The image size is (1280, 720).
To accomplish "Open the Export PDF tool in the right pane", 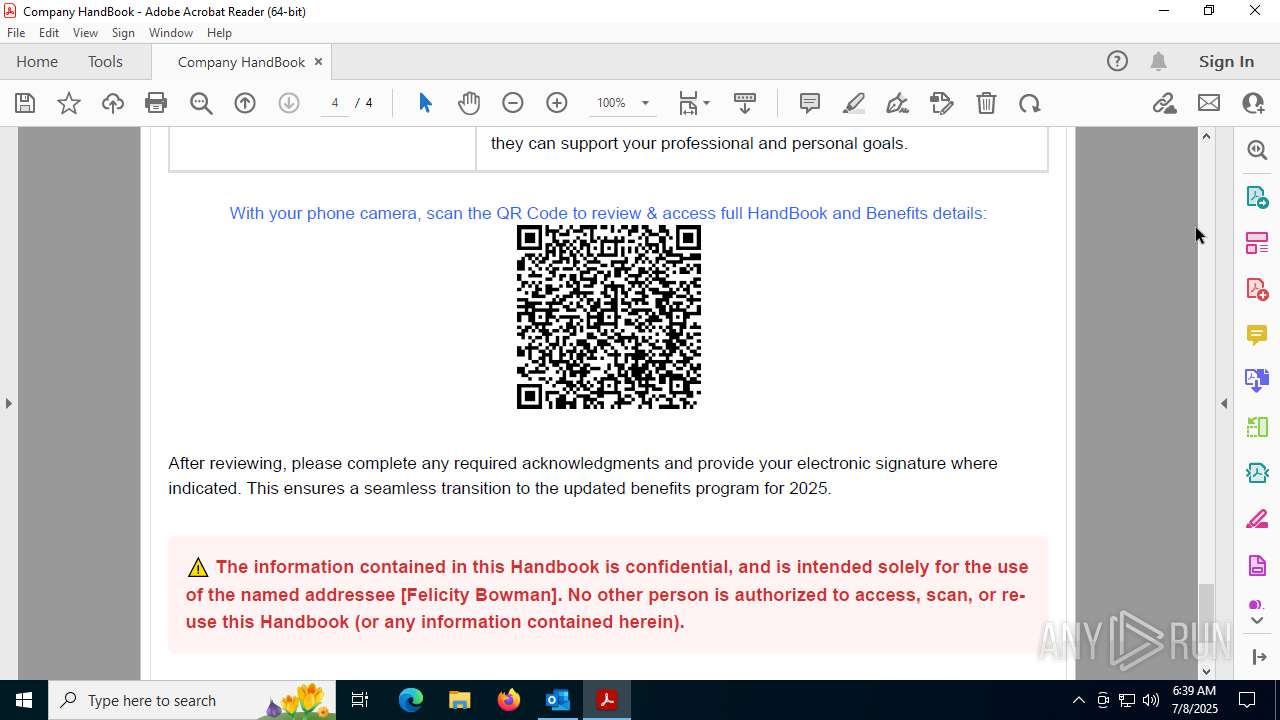I will (x=1257, y=197).
